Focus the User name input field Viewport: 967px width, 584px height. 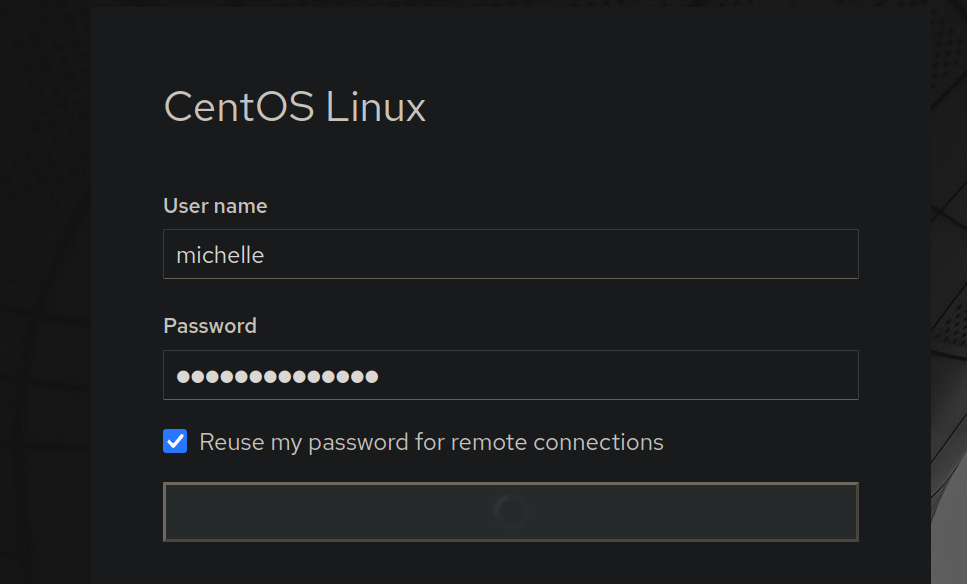coord(510,254)
